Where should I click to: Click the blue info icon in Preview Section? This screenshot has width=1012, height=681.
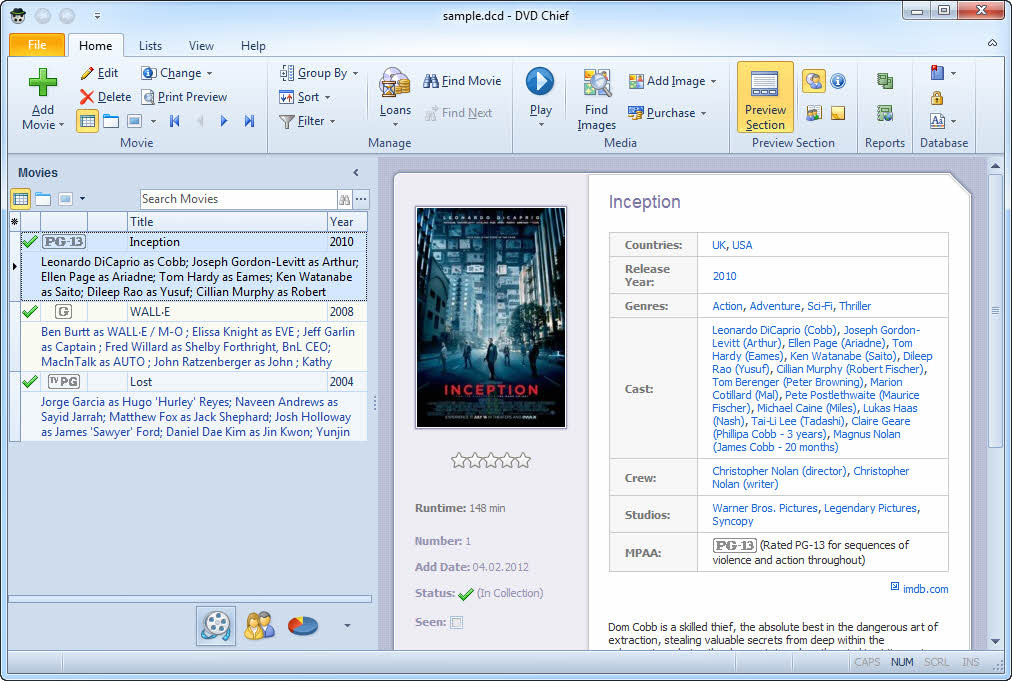[838, 81]
